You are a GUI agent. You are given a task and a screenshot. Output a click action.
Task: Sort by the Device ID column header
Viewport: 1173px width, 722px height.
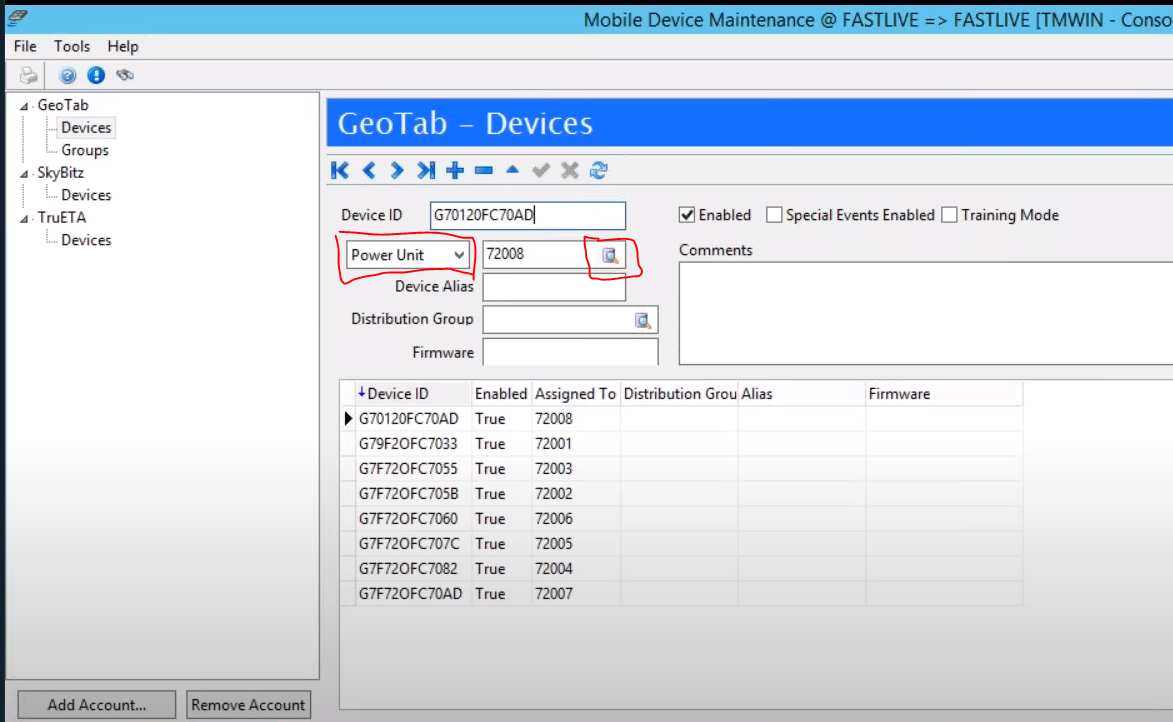coord(414,394)
